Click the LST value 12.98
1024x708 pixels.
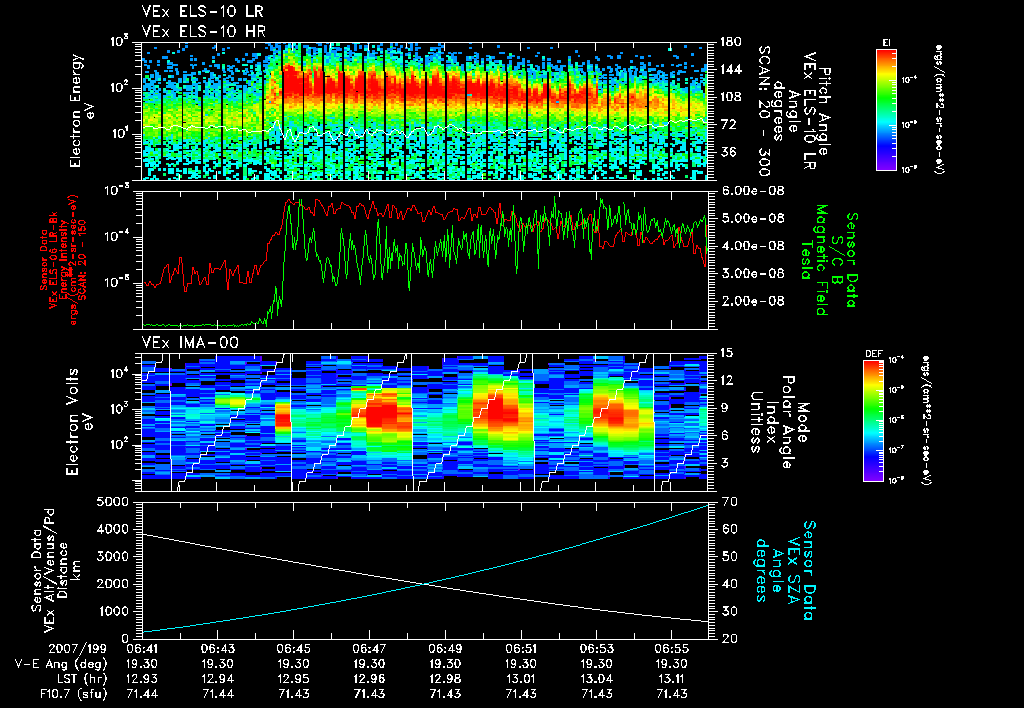tap(445, 679)
